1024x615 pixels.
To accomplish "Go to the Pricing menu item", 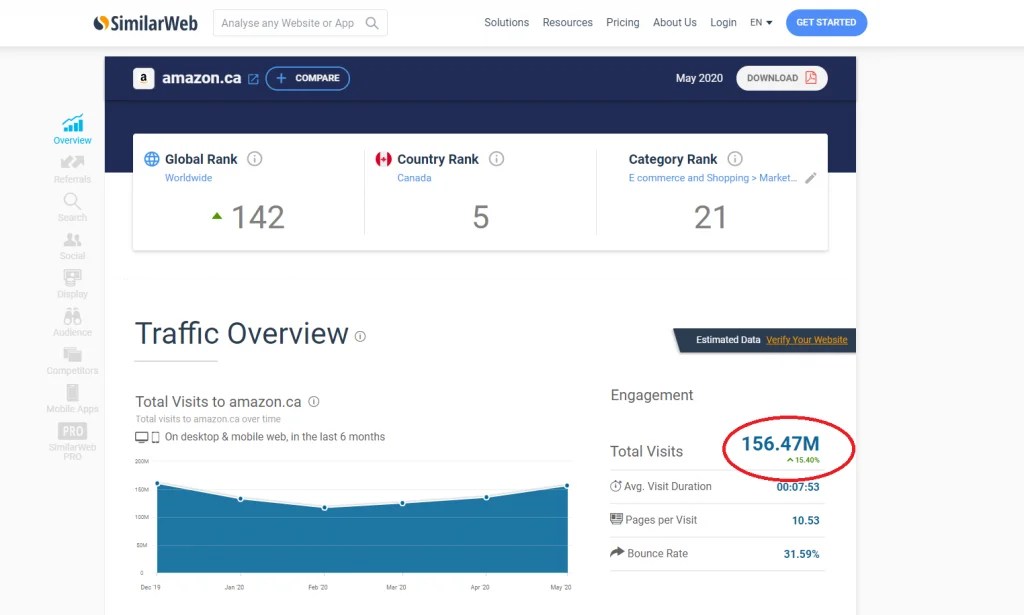I will (622, 22).
